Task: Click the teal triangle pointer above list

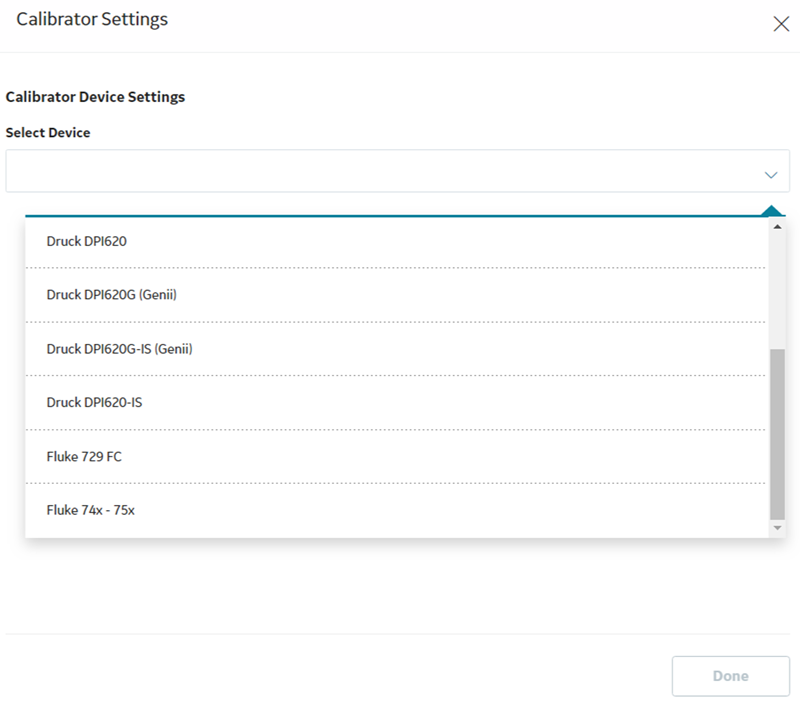Action: [x=771, y=210]
